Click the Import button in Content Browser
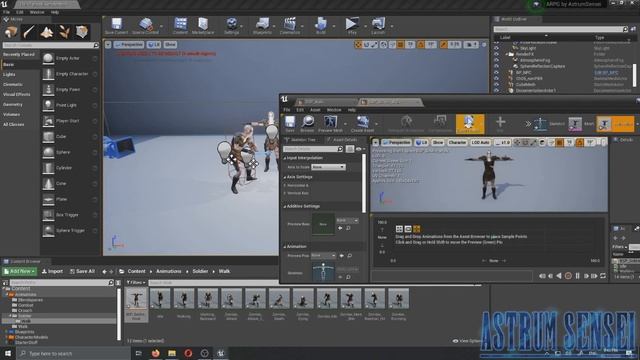The width and height of the screenshot is (640, 360). 53,271
